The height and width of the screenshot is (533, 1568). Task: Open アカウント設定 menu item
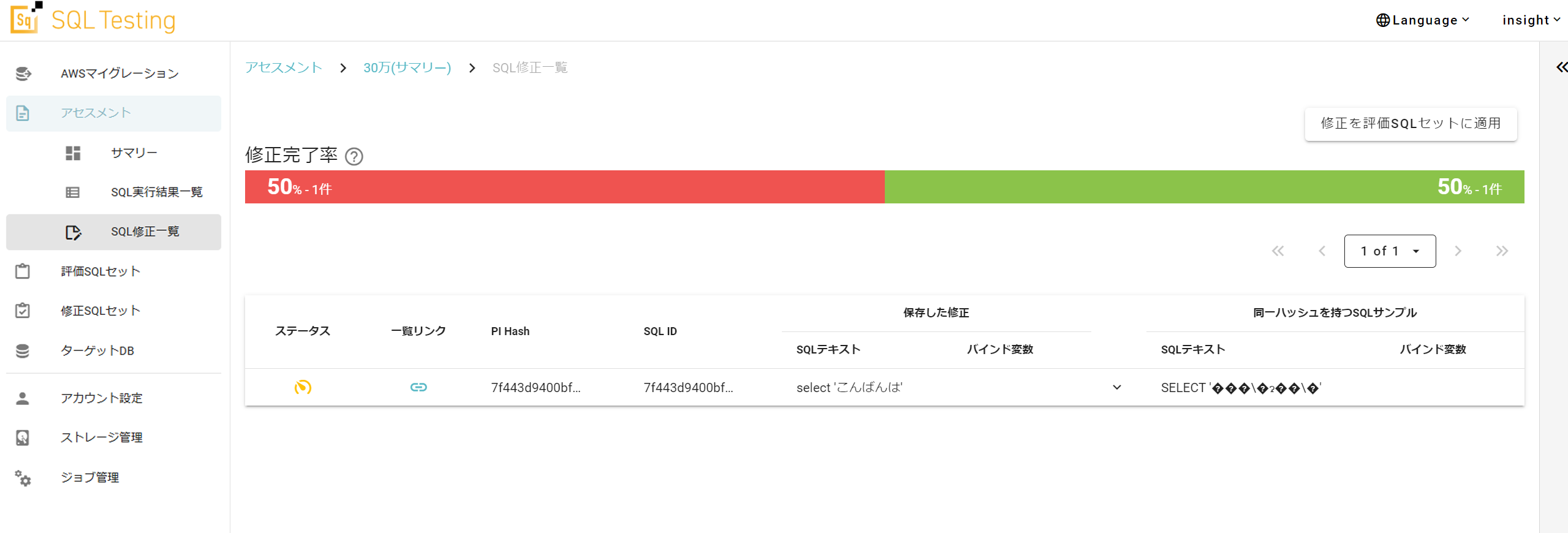pos(113,398)
